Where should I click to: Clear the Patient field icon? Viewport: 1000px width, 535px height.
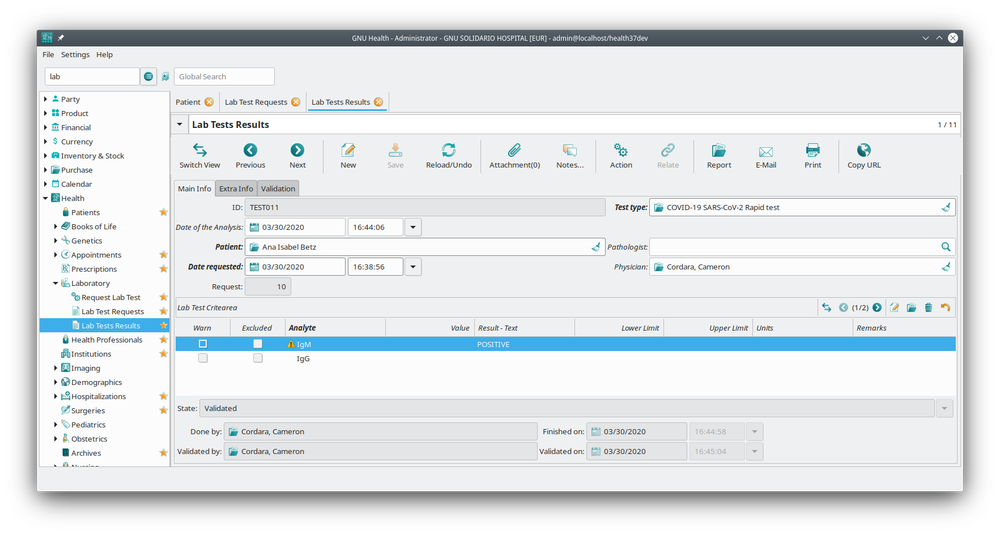(x=596, y=247)
